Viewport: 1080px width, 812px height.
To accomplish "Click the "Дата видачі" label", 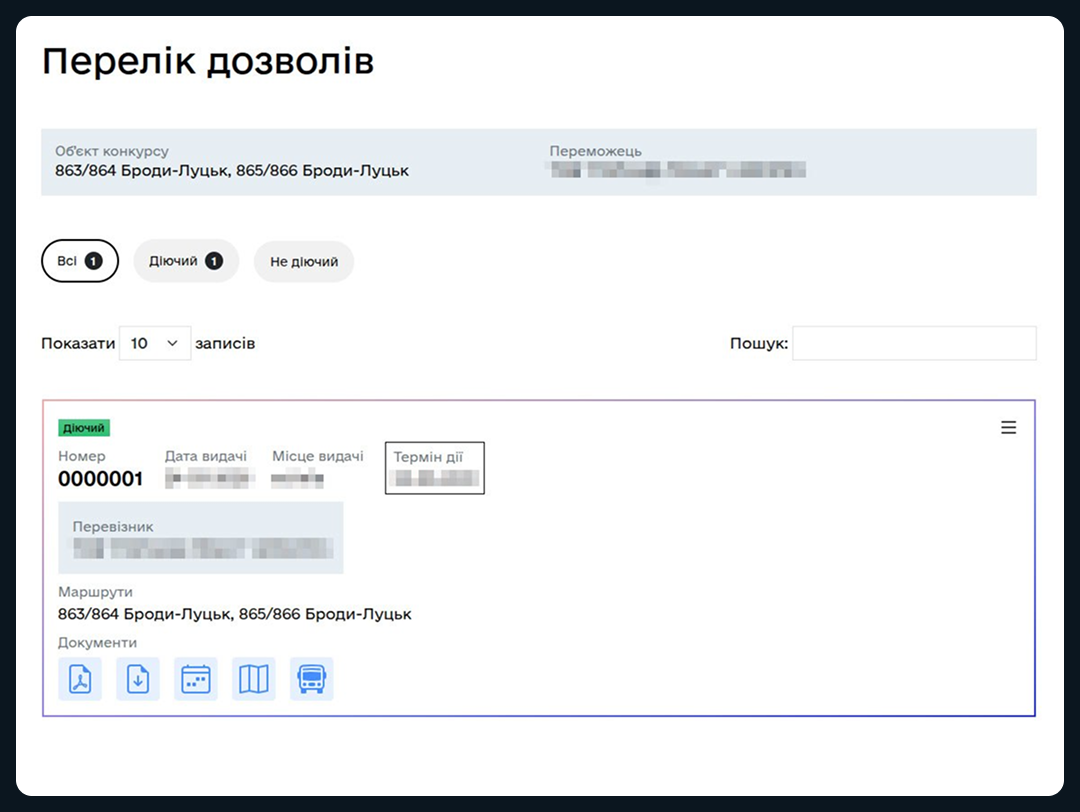I will point(206,456).
